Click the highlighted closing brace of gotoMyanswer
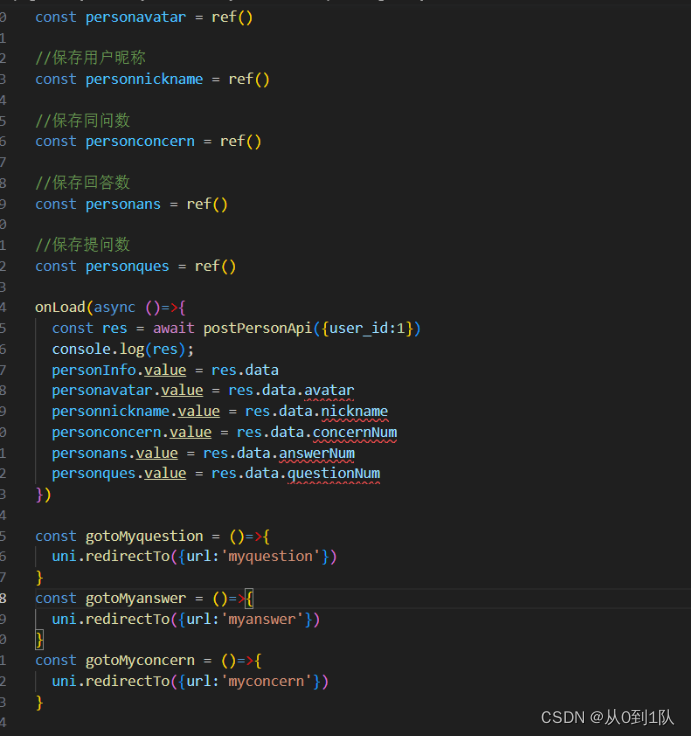 [39, 640]
